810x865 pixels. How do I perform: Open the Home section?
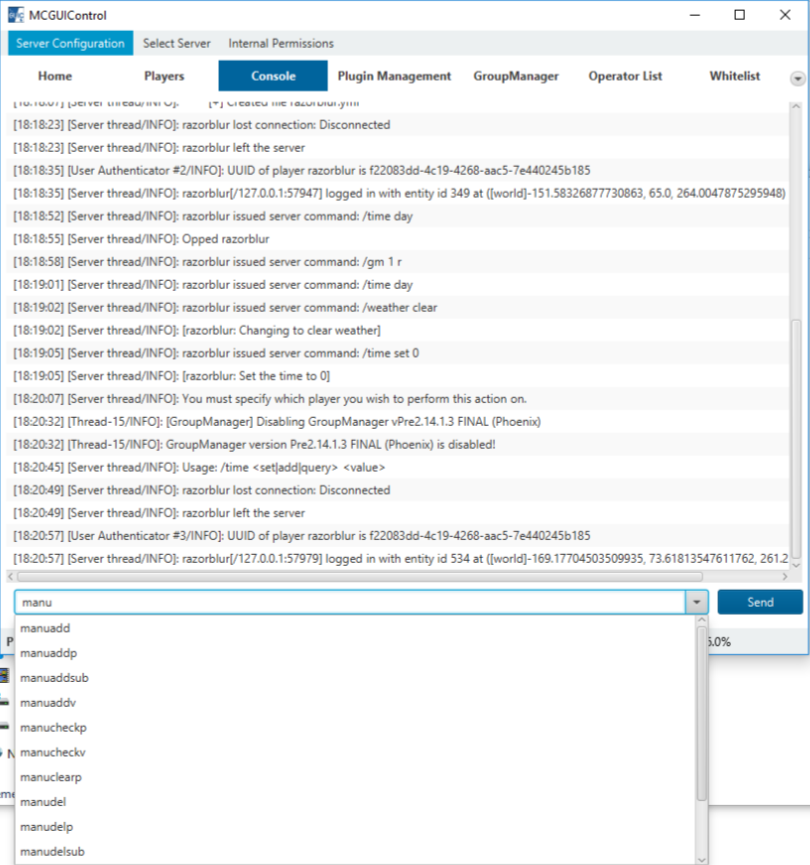pyautogui.click(x=55, y=76)
